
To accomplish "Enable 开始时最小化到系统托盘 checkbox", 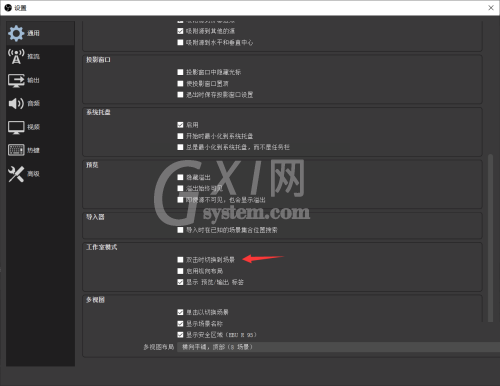I will pyautogui.click(x=180, y=136).
